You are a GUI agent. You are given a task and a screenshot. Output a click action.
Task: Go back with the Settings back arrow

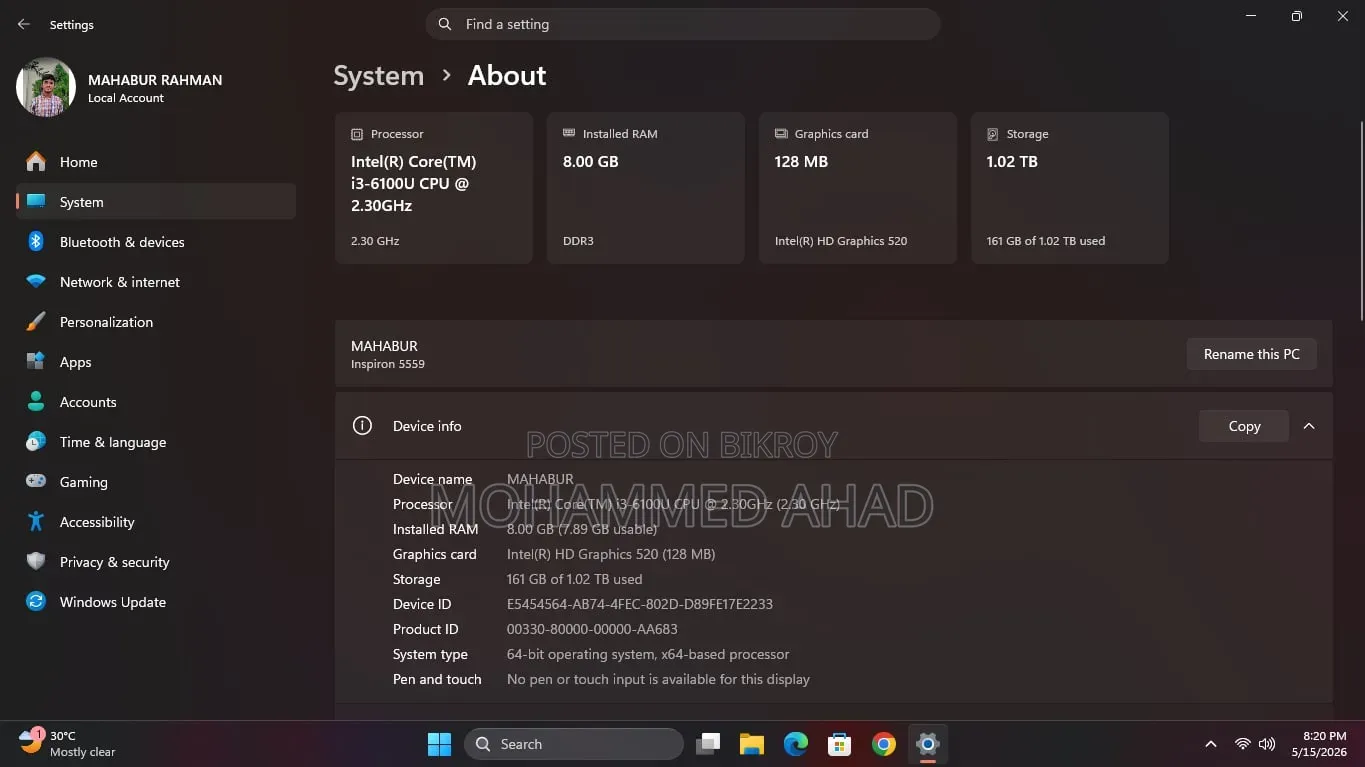(24, 24)
